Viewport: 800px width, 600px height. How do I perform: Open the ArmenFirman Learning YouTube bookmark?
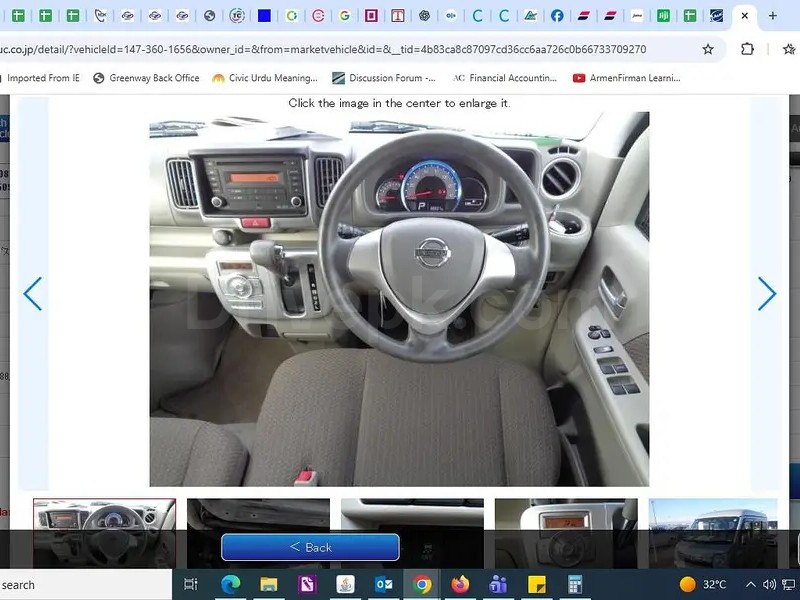(x=627, y=78)
